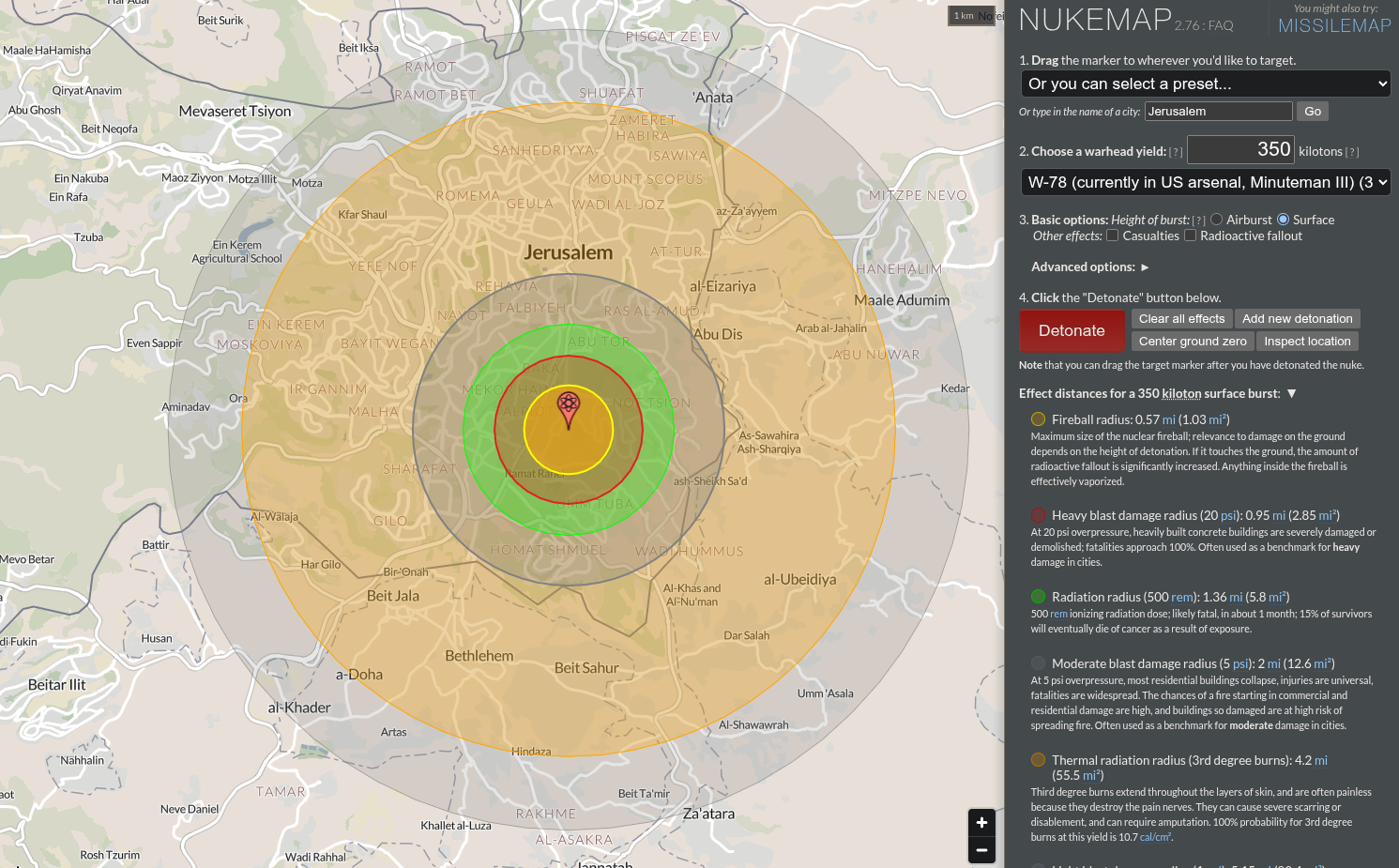This screenshot has height=868, width=1399.
Task: Click Center ground zero
Action: tap(1193, 342)
